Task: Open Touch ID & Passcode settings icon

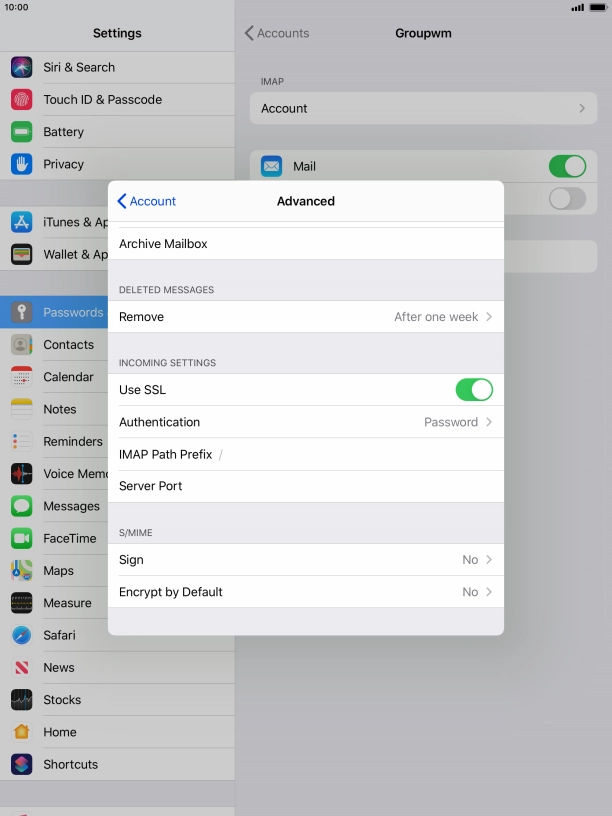Action: pos(22,100)
